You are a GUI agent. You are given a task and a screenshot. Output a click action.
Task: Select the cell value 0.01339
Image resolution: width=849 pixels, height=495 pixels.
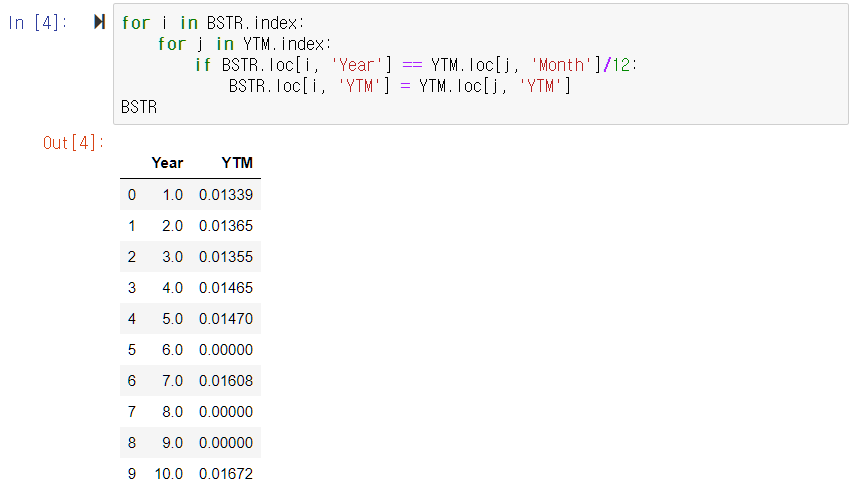point(226,195)
